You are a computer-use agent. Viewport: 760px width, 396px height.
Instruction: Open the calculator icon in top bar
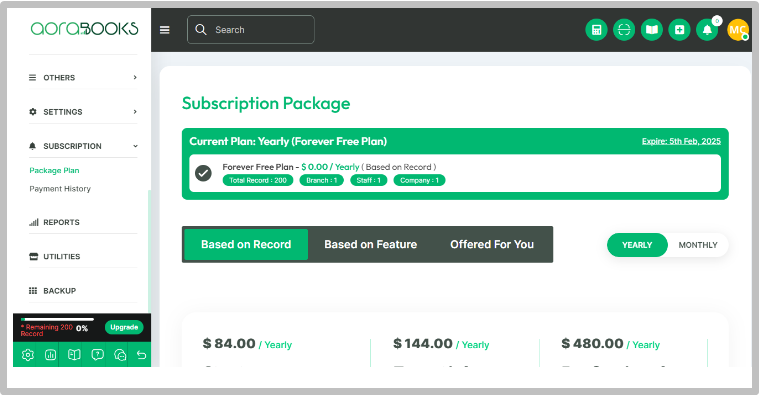pyautogui.click(x=596, y=30)
